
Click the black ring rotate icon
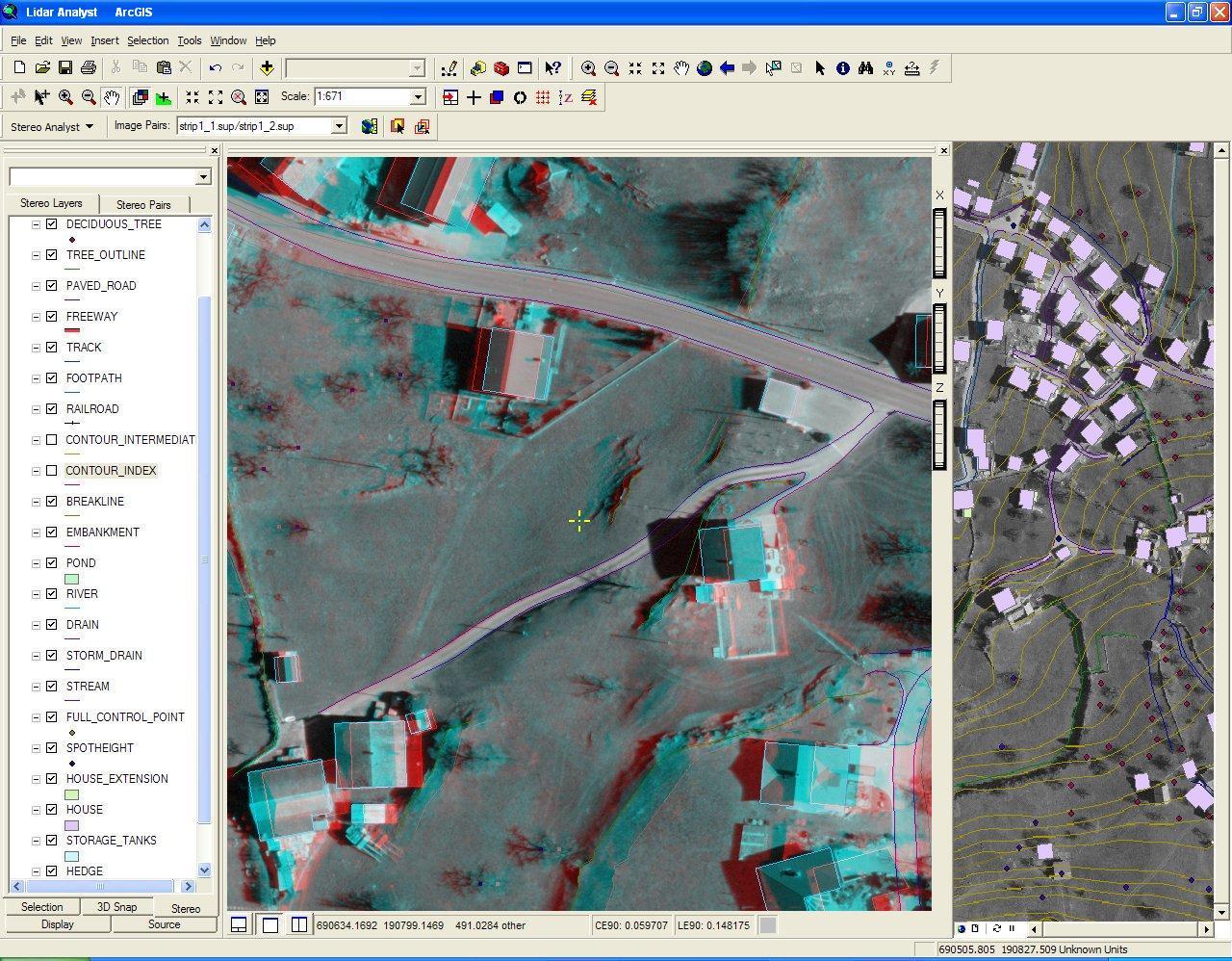[520, 97]
